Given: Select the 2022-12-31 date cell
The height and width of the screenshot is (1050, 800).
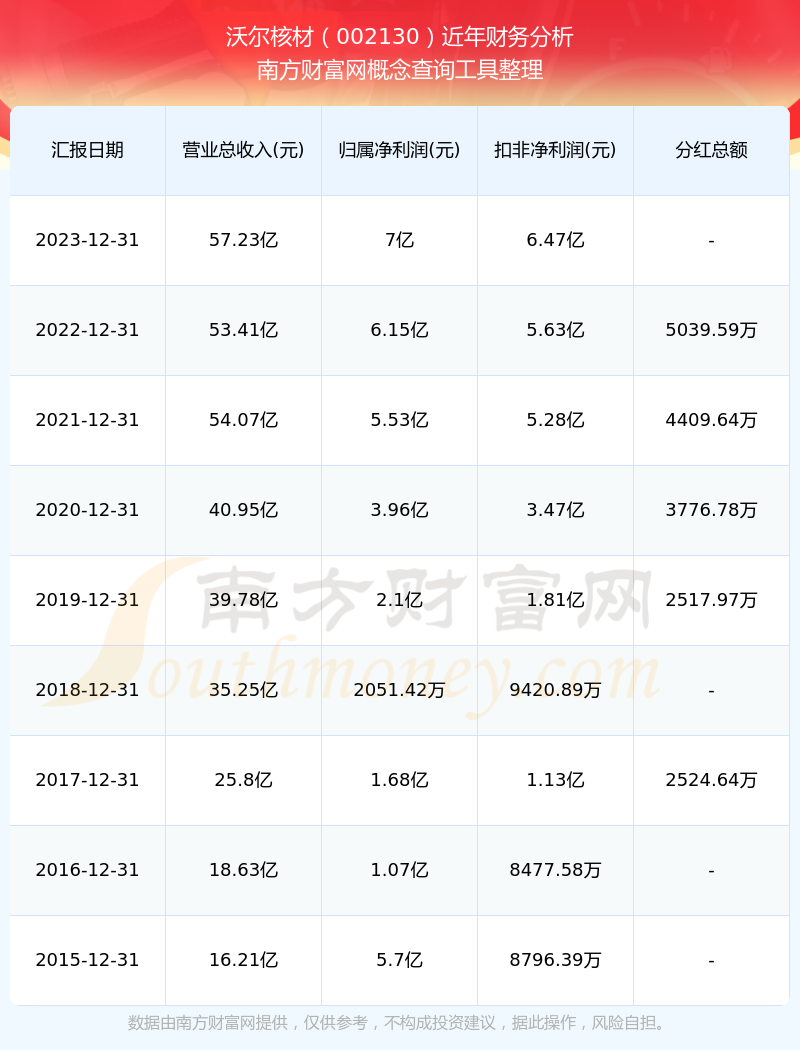Looking at the screenshot, I should click(88, 330).
